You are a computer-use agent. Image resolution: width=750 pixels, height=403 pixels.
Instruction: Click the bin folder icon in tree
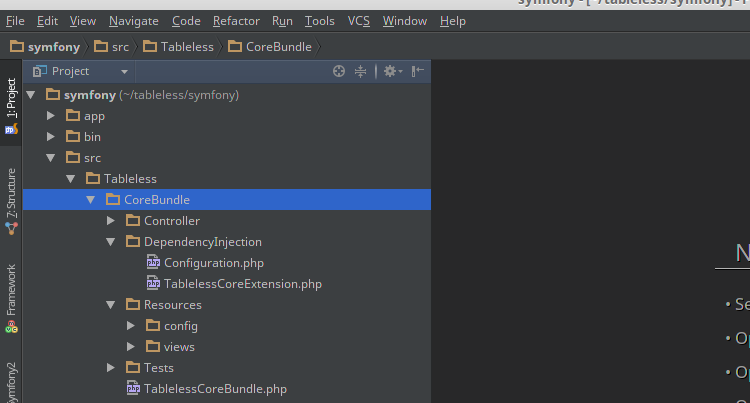[x=73, y=136]
